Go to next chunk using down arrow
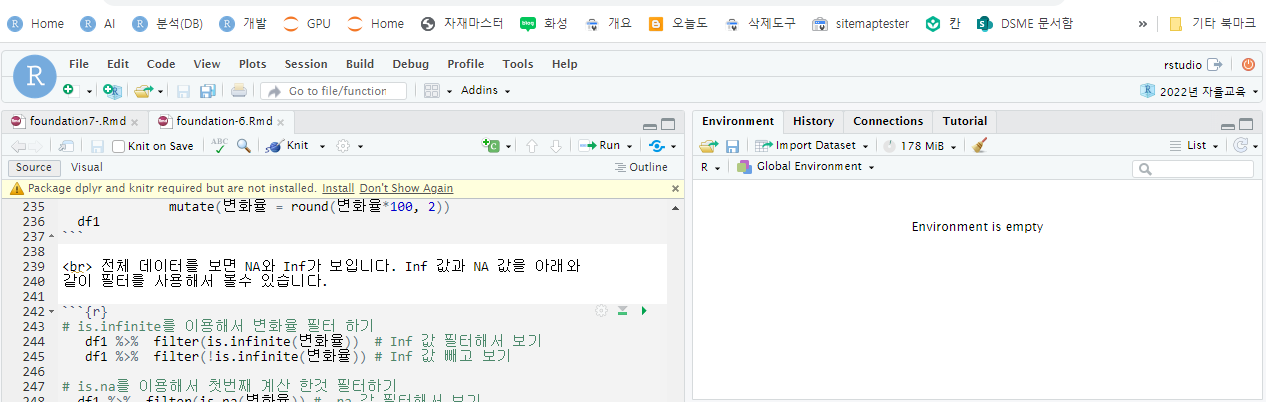The image size is (1266, 402). click(556, 145)
